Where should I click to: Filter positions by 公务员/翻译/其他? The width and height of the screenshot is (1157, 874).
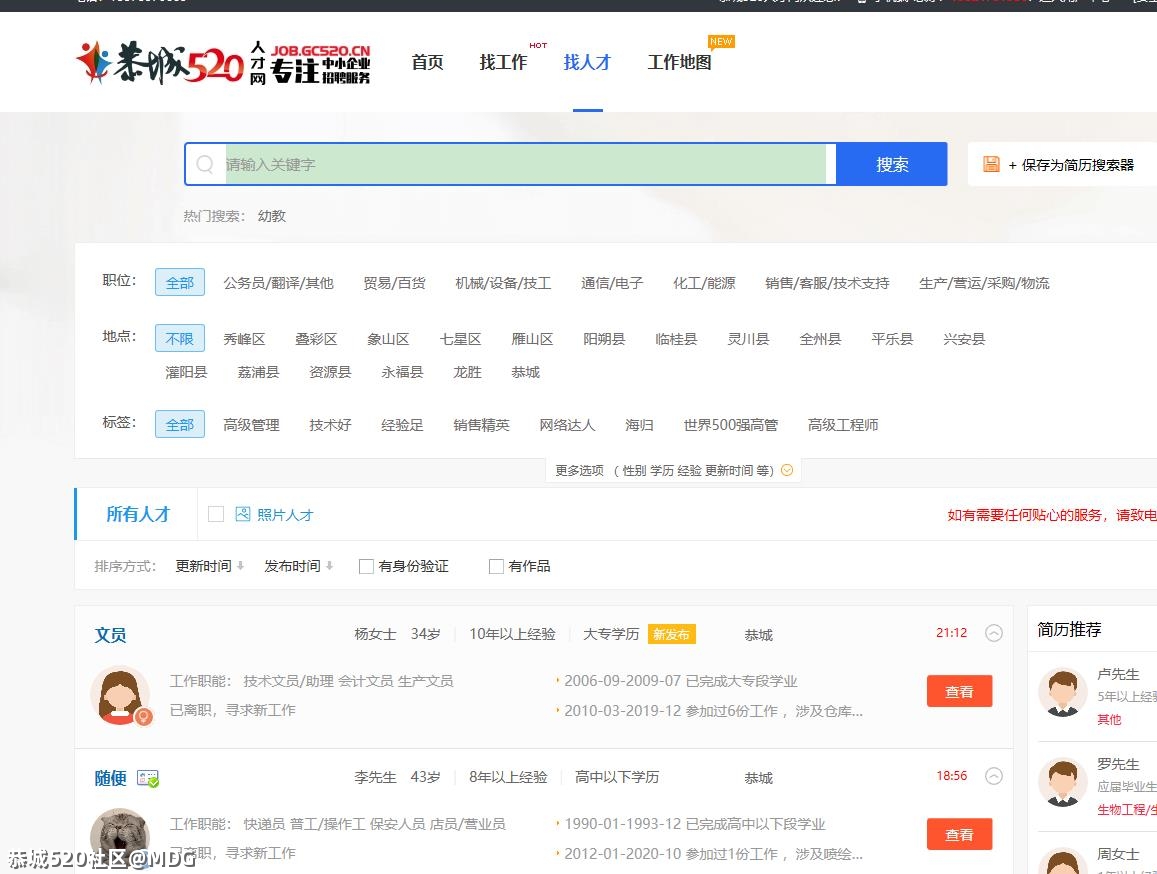pos(278,283)
